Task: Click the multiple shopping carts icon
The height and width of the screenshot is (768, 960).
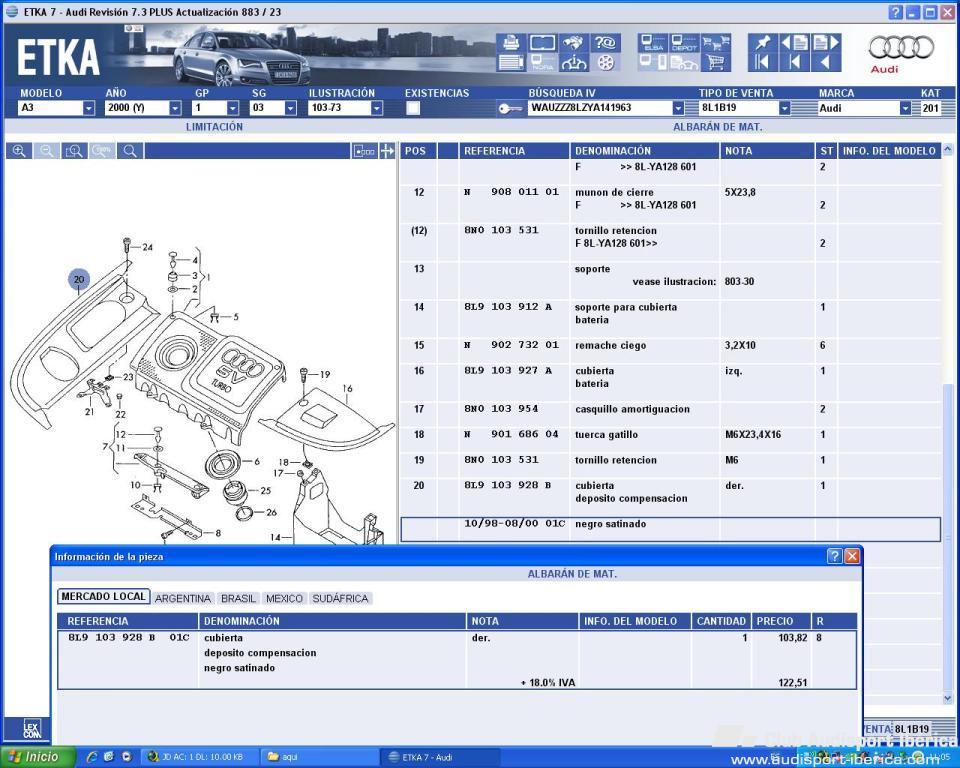Action: point(716,42)
